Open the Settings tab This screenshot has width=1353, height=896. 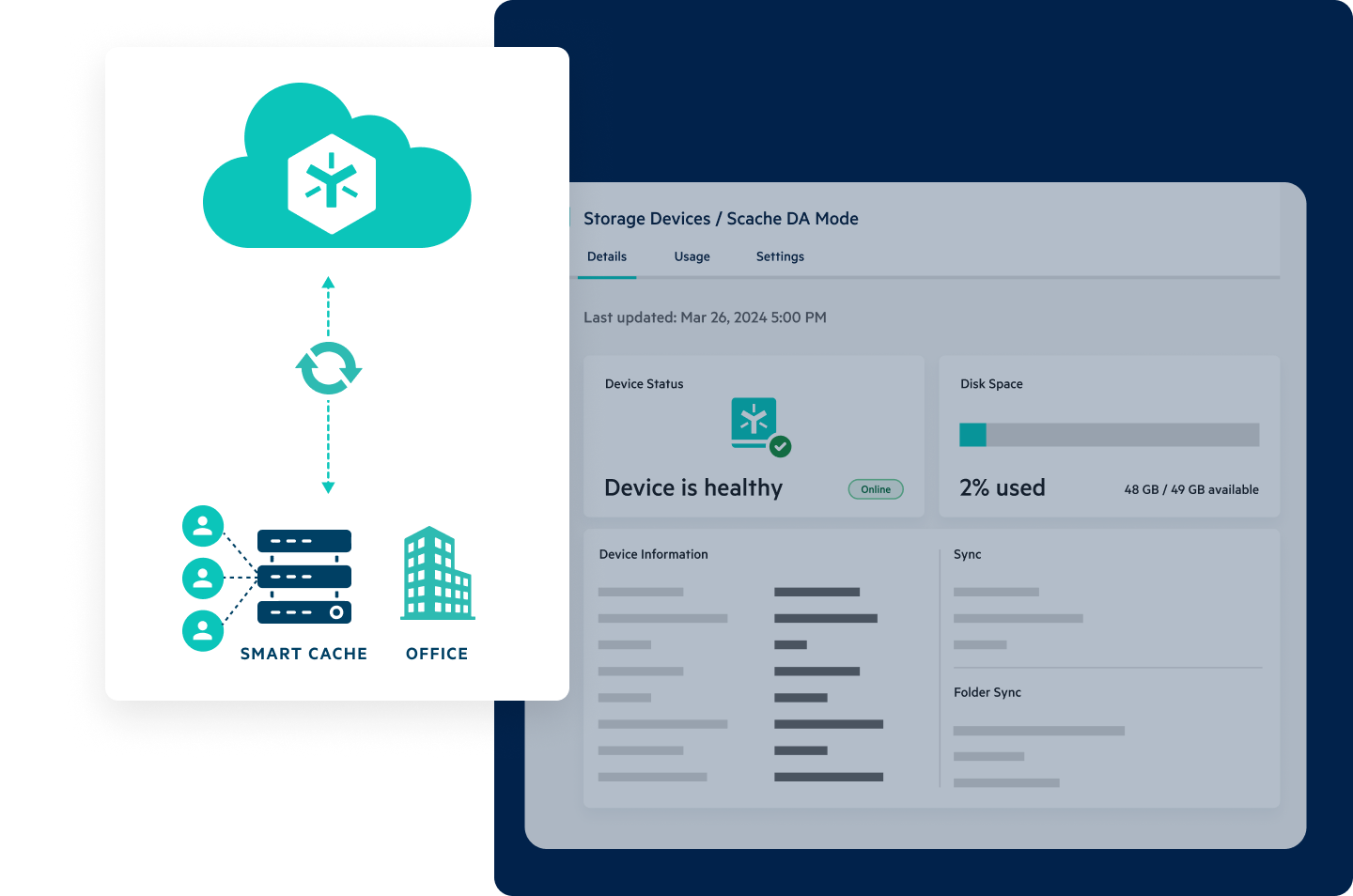coord(780,256)
